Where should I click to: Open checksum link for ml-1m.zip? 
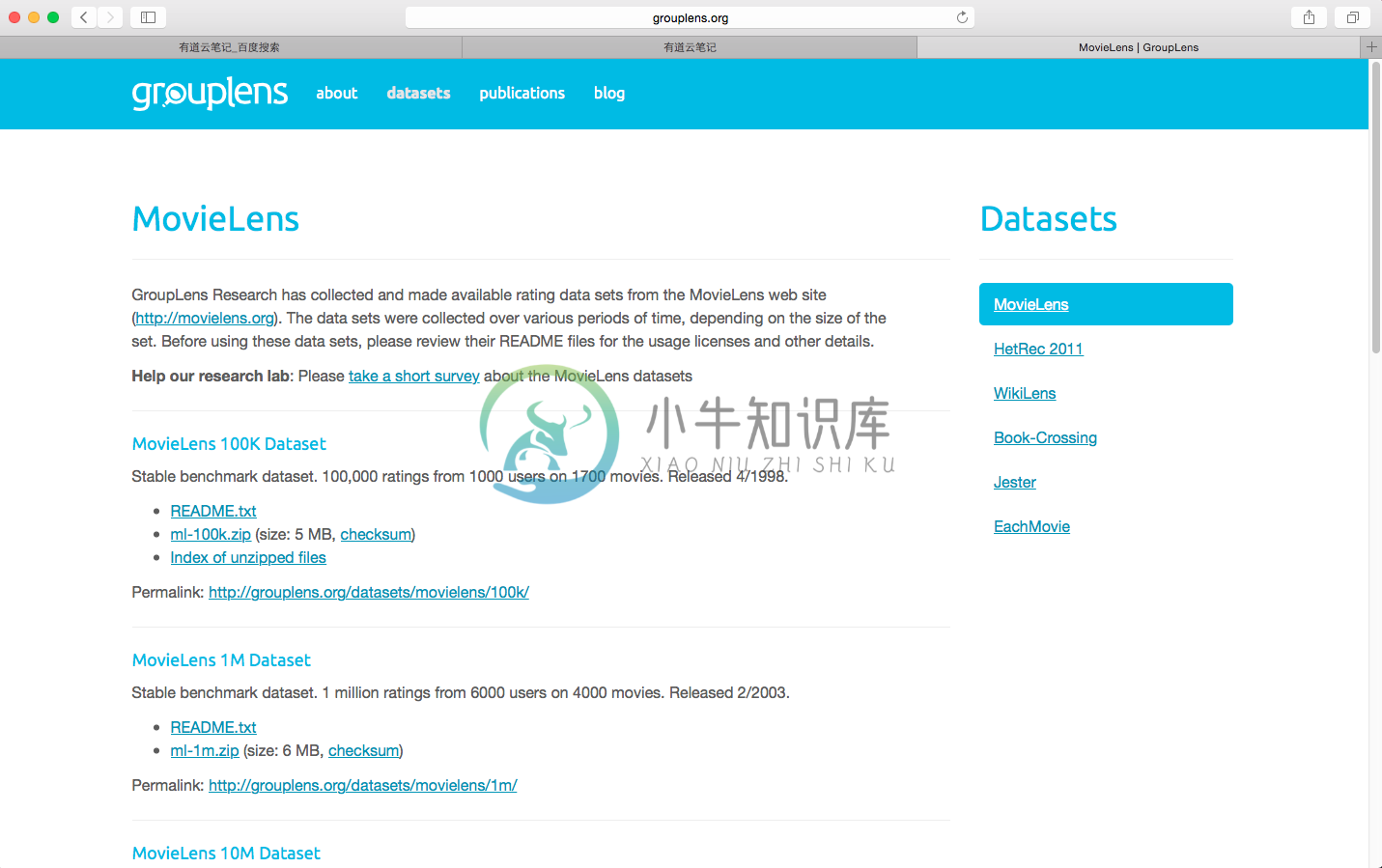tap(364, 750)
